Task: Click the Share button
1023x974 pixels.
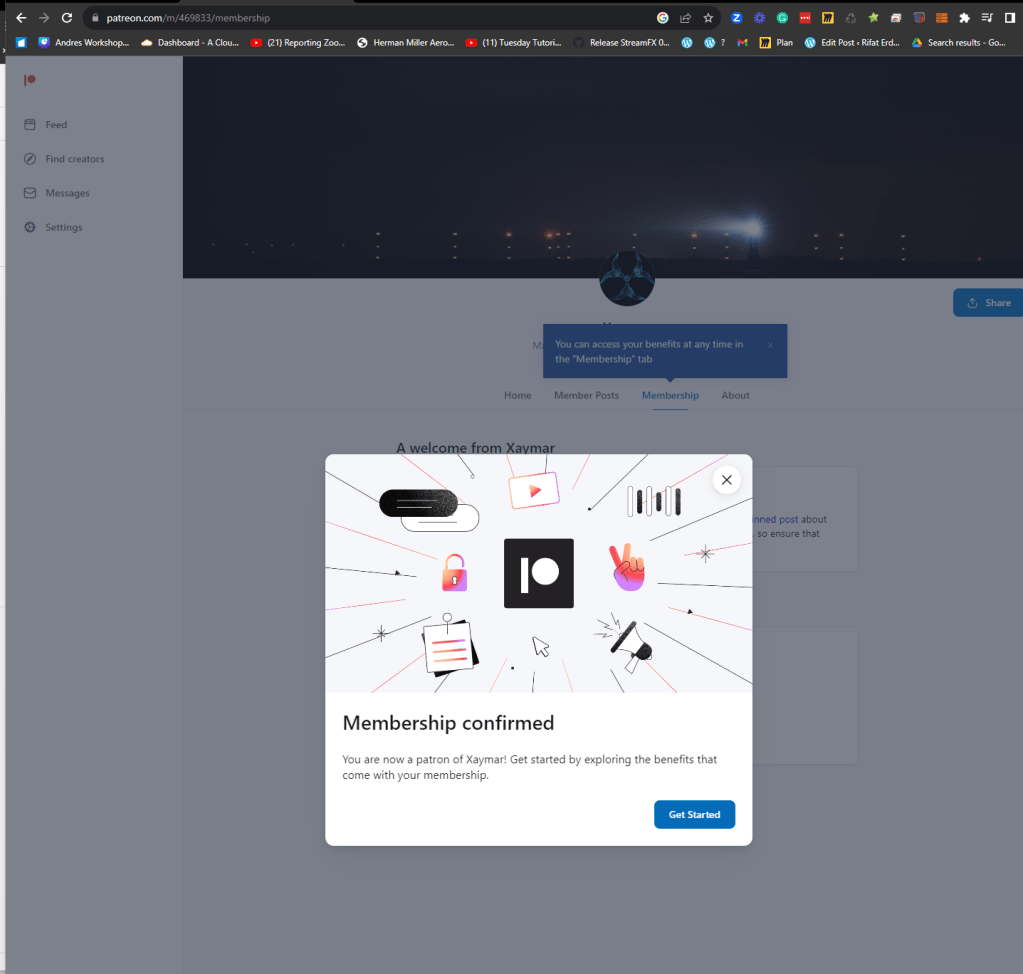Action: point(988,303)
